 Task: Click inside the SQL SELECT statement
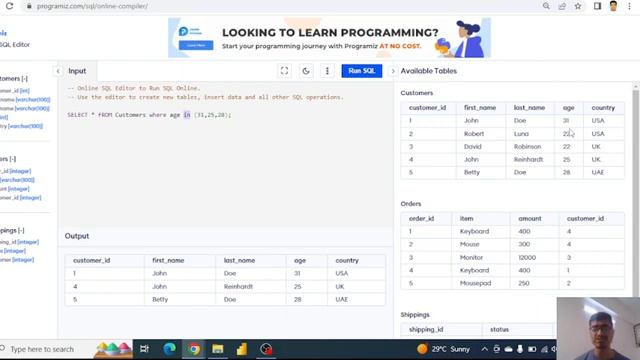coord(149,115)
